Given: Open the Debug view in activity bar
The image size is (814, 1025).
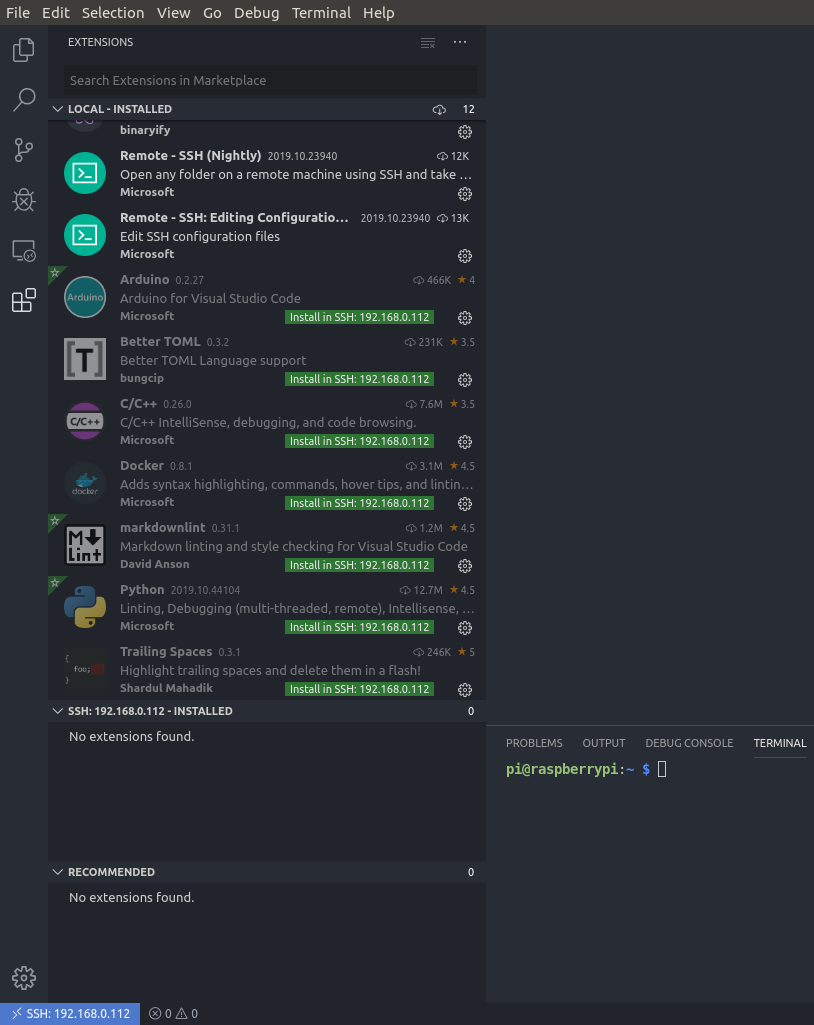Looking at the screenshot, I should point(24,200).
